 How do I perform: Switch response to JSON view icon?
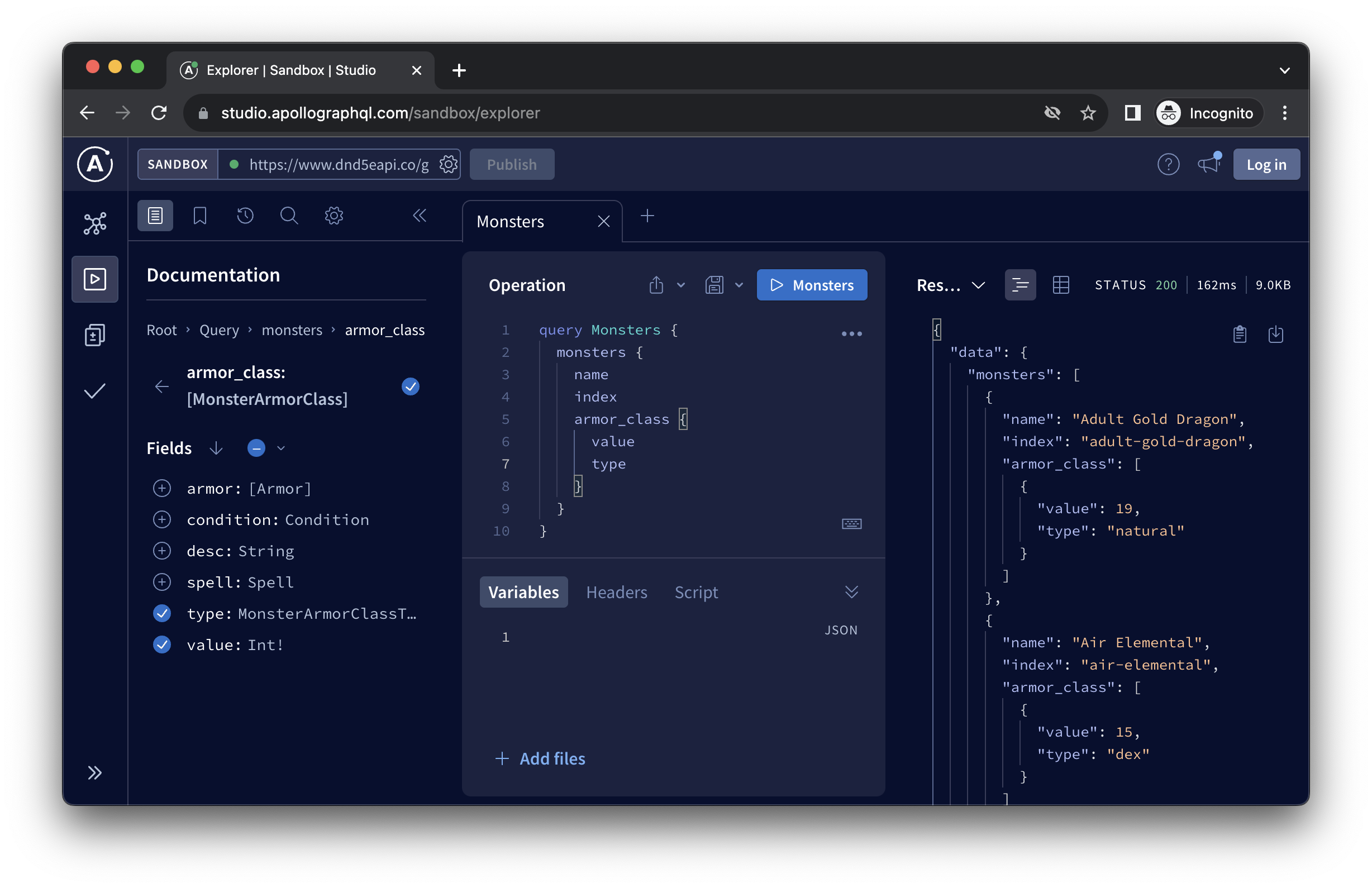[1021, 285]
